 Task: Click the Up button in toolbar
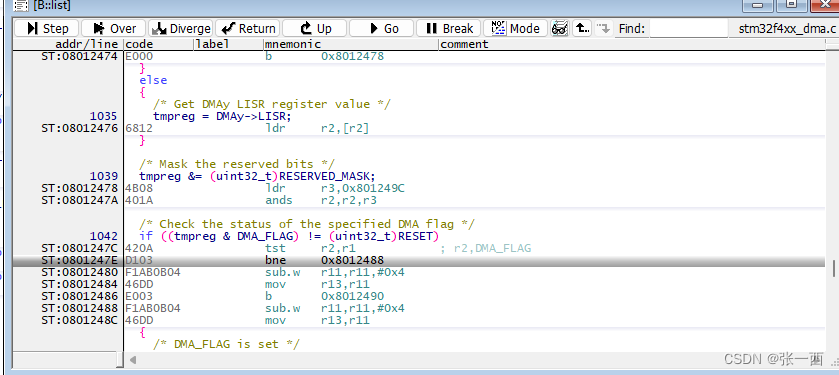[x=315, y=28]
